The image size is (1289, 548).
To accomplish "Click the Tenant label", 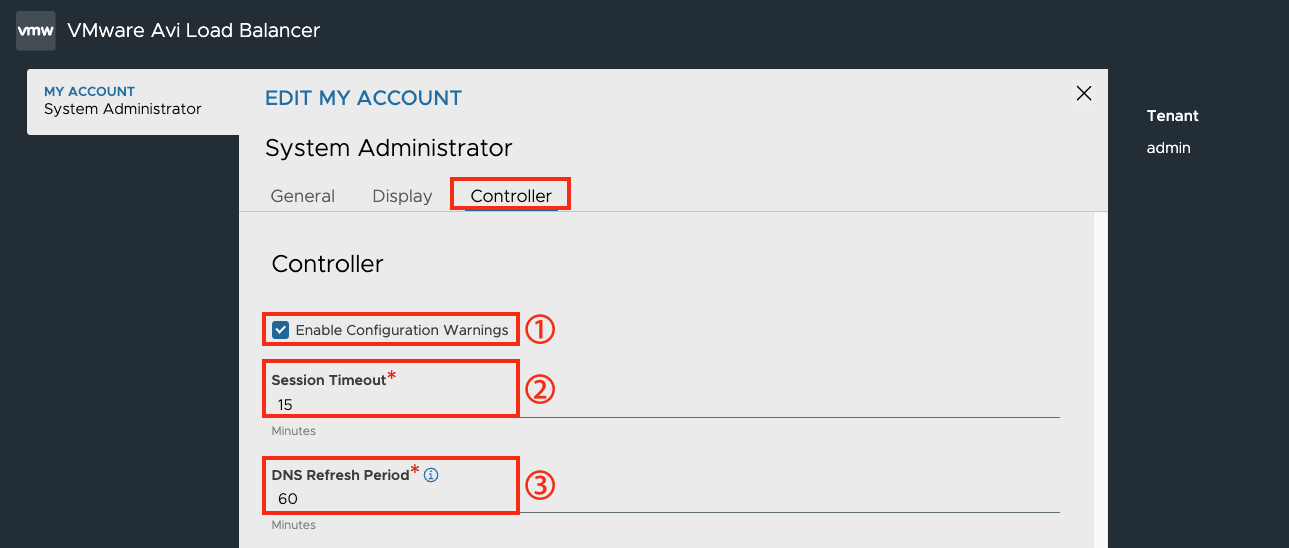I will [x=1173, y=116].
